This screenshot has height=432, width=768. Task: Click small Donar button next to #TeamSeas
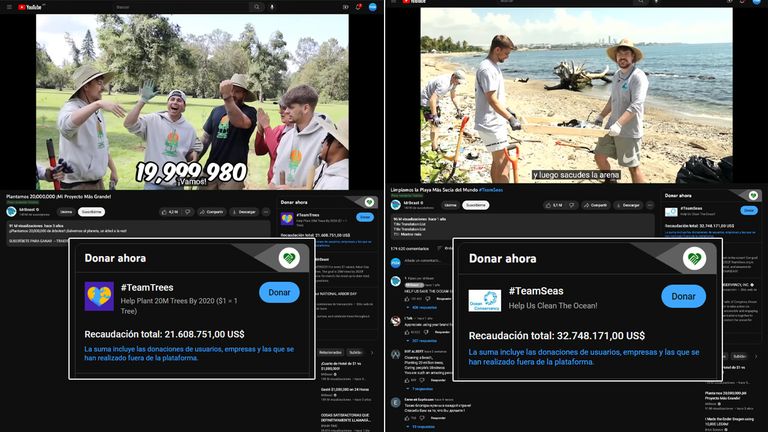(x=749, y=210)
